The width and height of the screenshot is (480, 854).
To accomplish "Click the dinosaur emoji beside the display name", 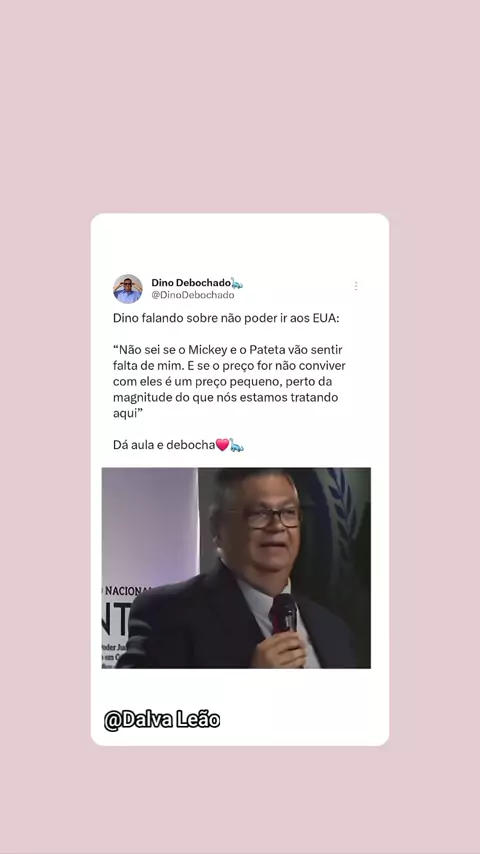I will coord(237,283).
